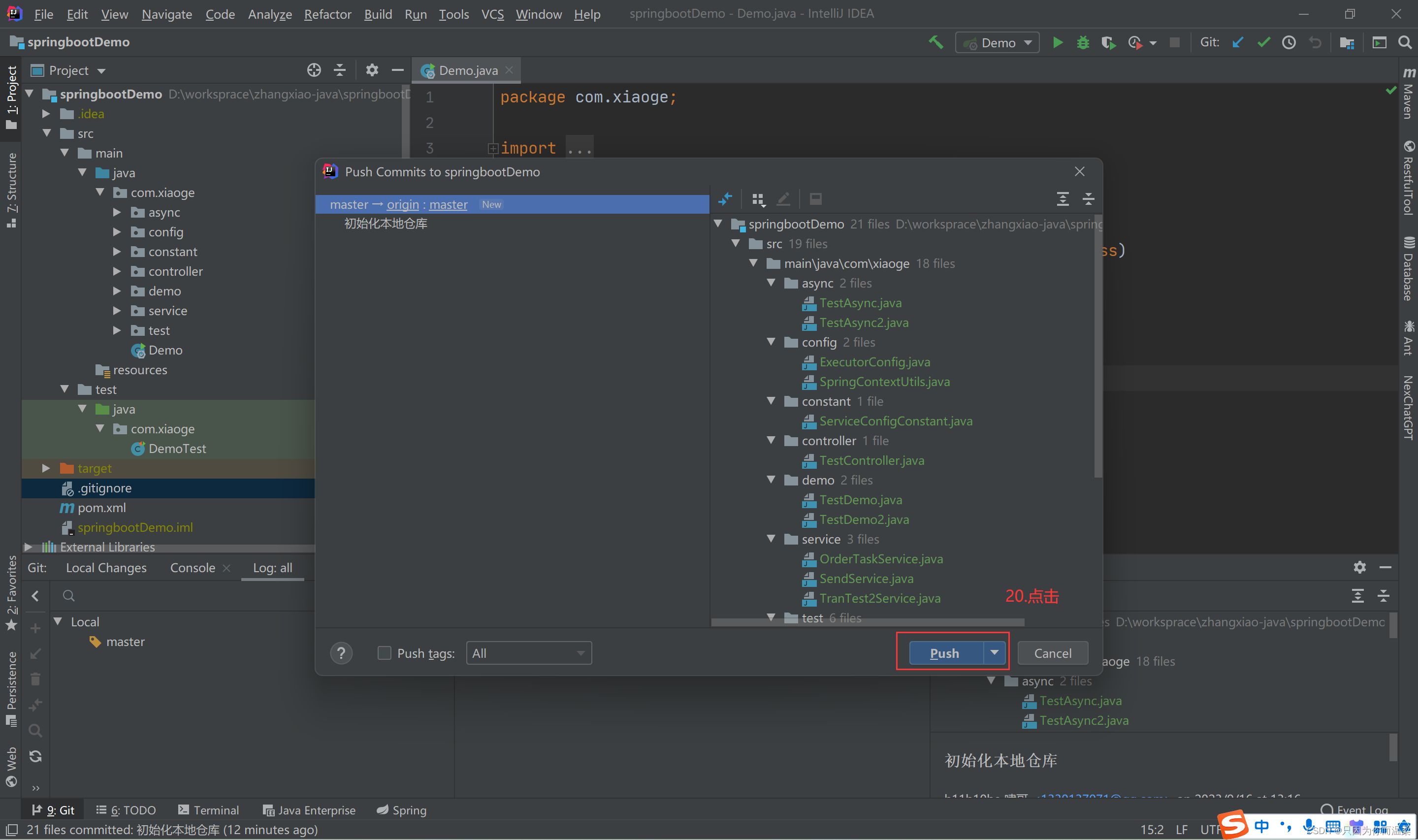1418x840 pixels.
Task: Click Cancel to dismiss push dialog
Action: 1052,652
